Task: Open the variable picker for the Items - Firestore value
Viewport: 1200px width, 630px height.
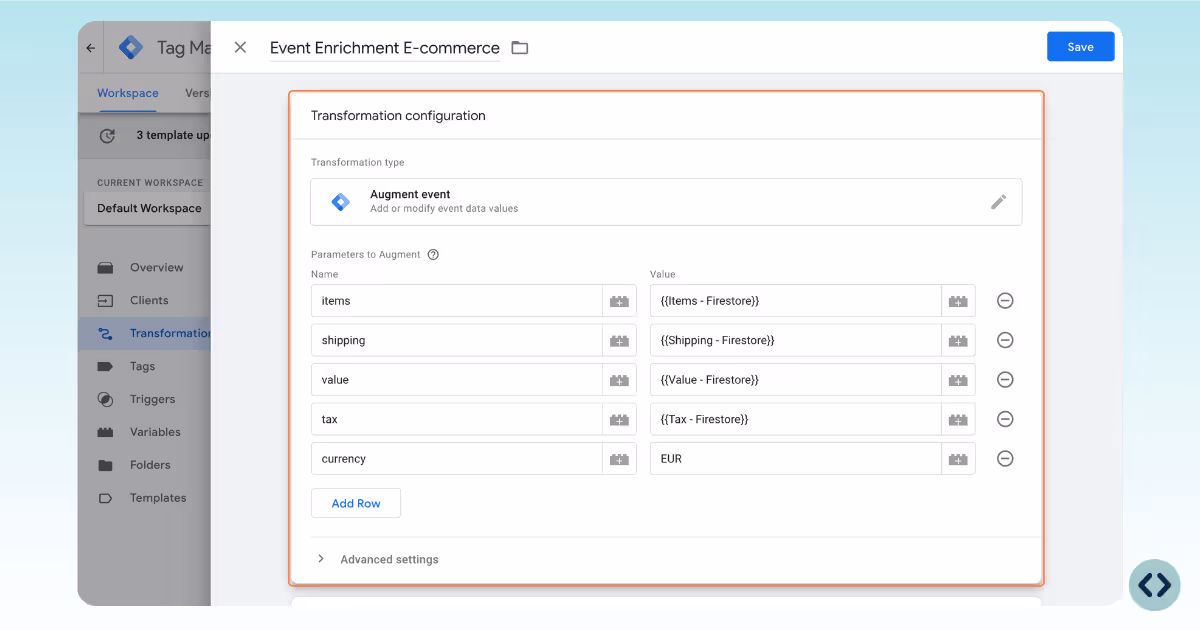Action: tap(958, 301)
